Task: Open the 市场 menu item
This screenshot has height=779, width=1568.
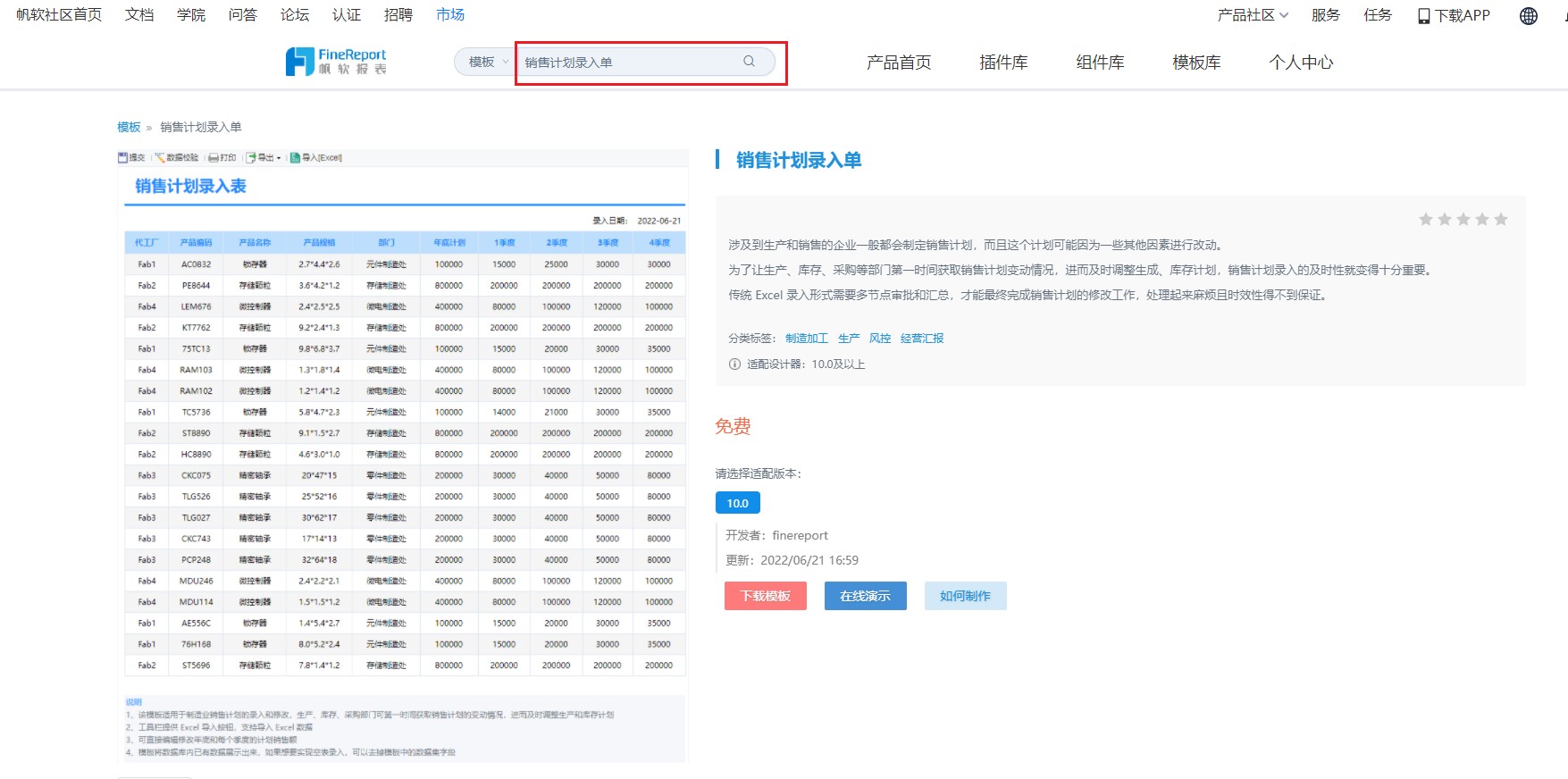Action: tap(450, 15)
